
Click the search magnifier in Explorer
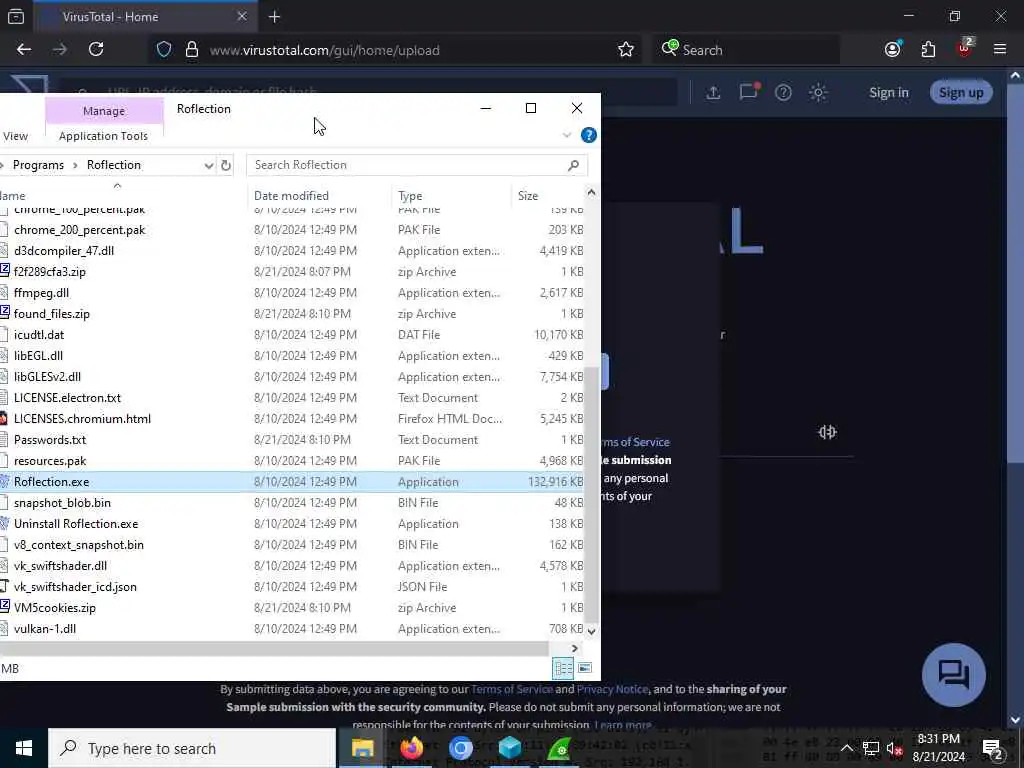pos(573,165)
